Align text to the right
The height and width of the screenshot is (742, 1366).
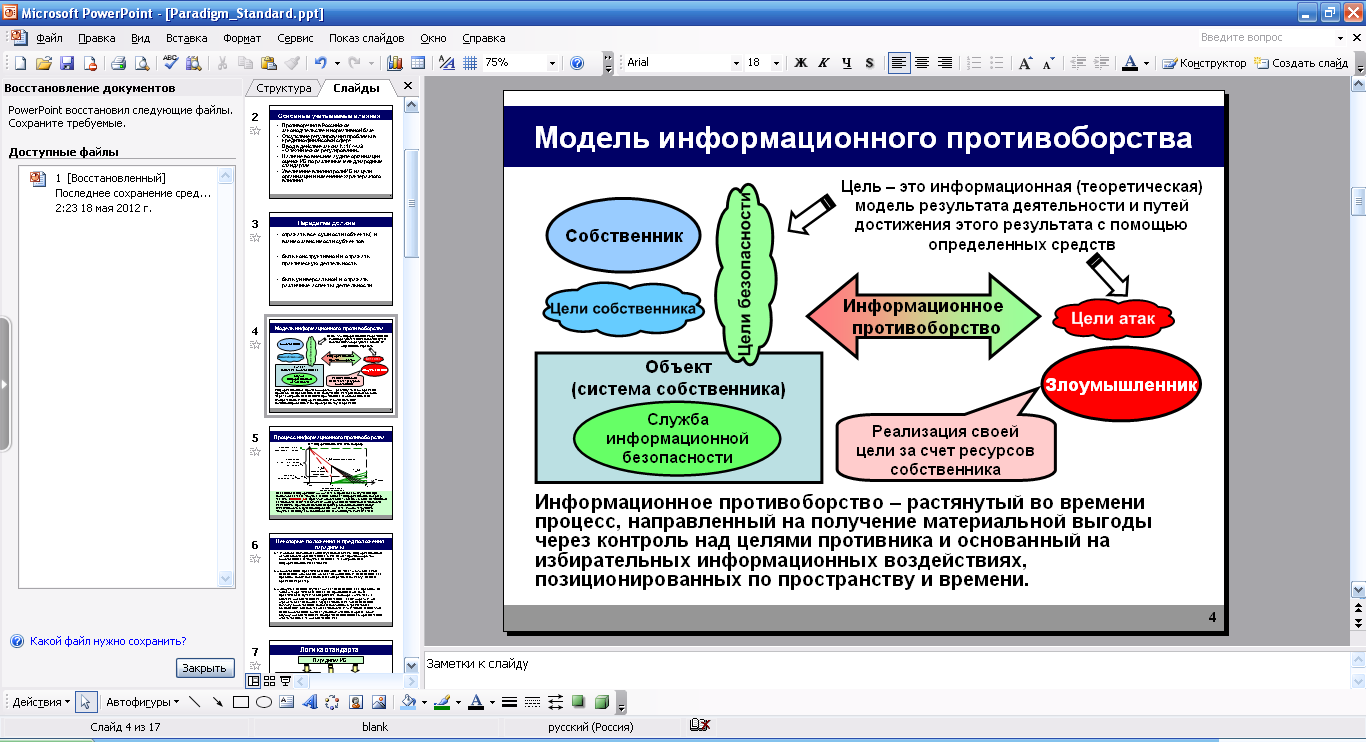click(945, 63)
